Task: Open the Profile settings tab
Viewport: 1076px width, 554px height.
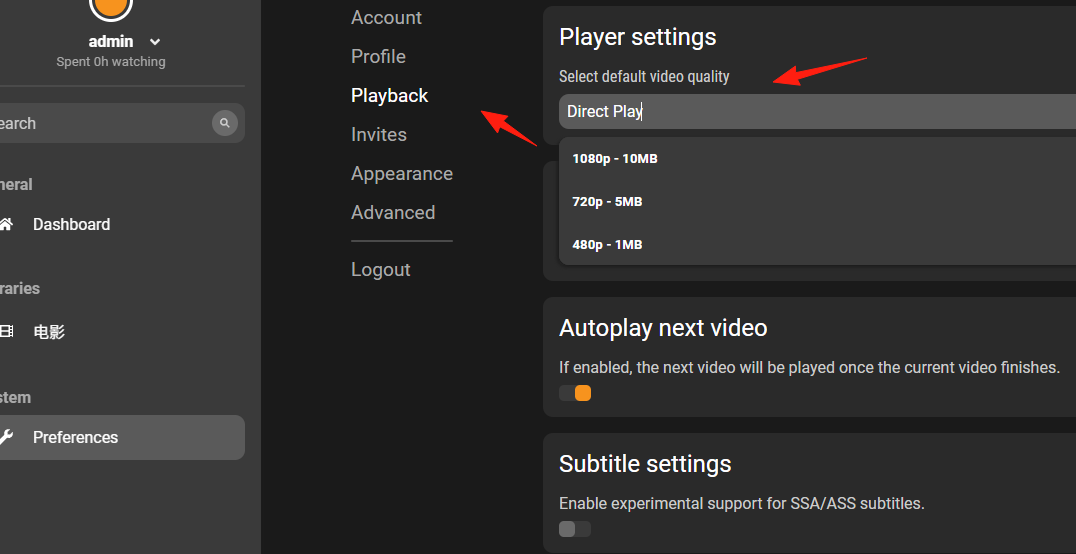Action: 378,56
